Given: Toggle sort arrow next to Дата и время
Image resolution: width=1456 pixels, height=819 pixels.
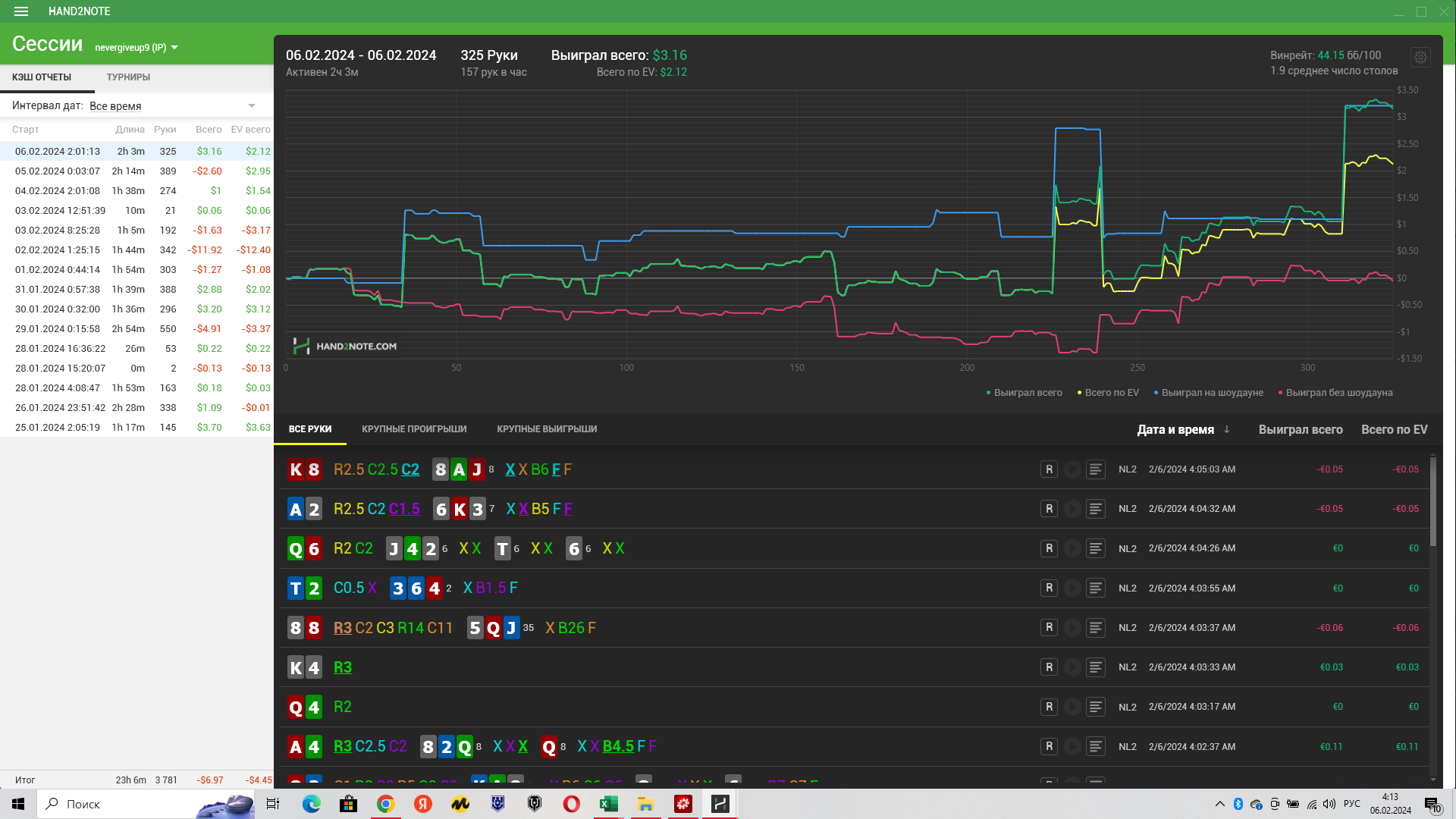Looking at the screenshot, I should (x=1227, y=429).
